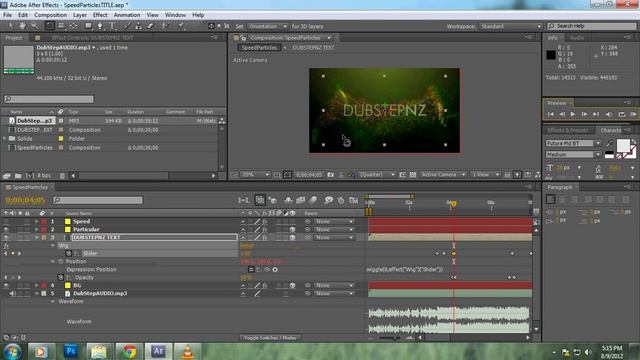Take snapshot with camera icon in viewer
The width and height of the screenshot is (640, 360).
tap(331, 175)
